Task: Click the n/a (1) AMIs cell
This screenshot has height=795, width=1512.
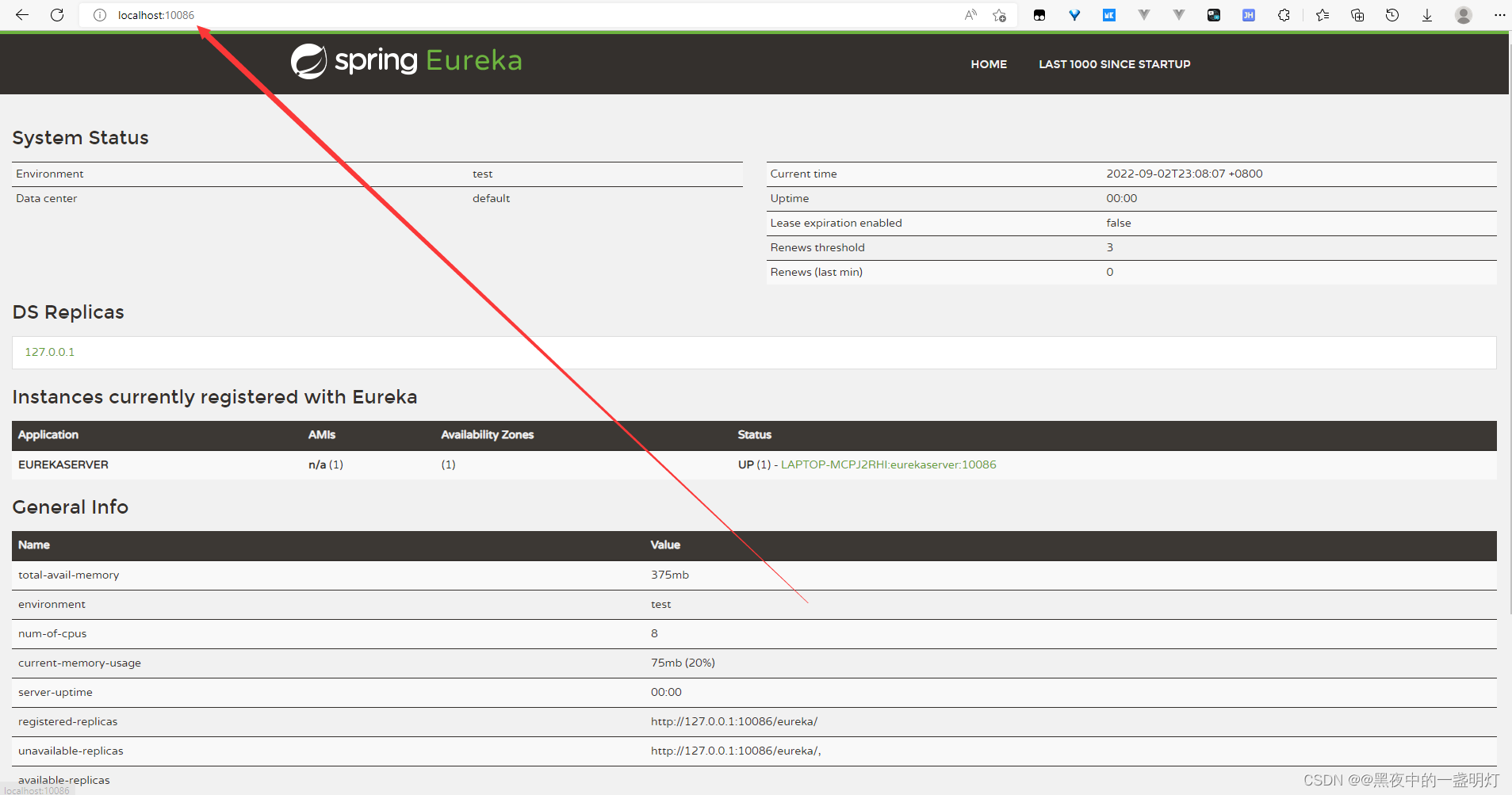Action: 326,464
